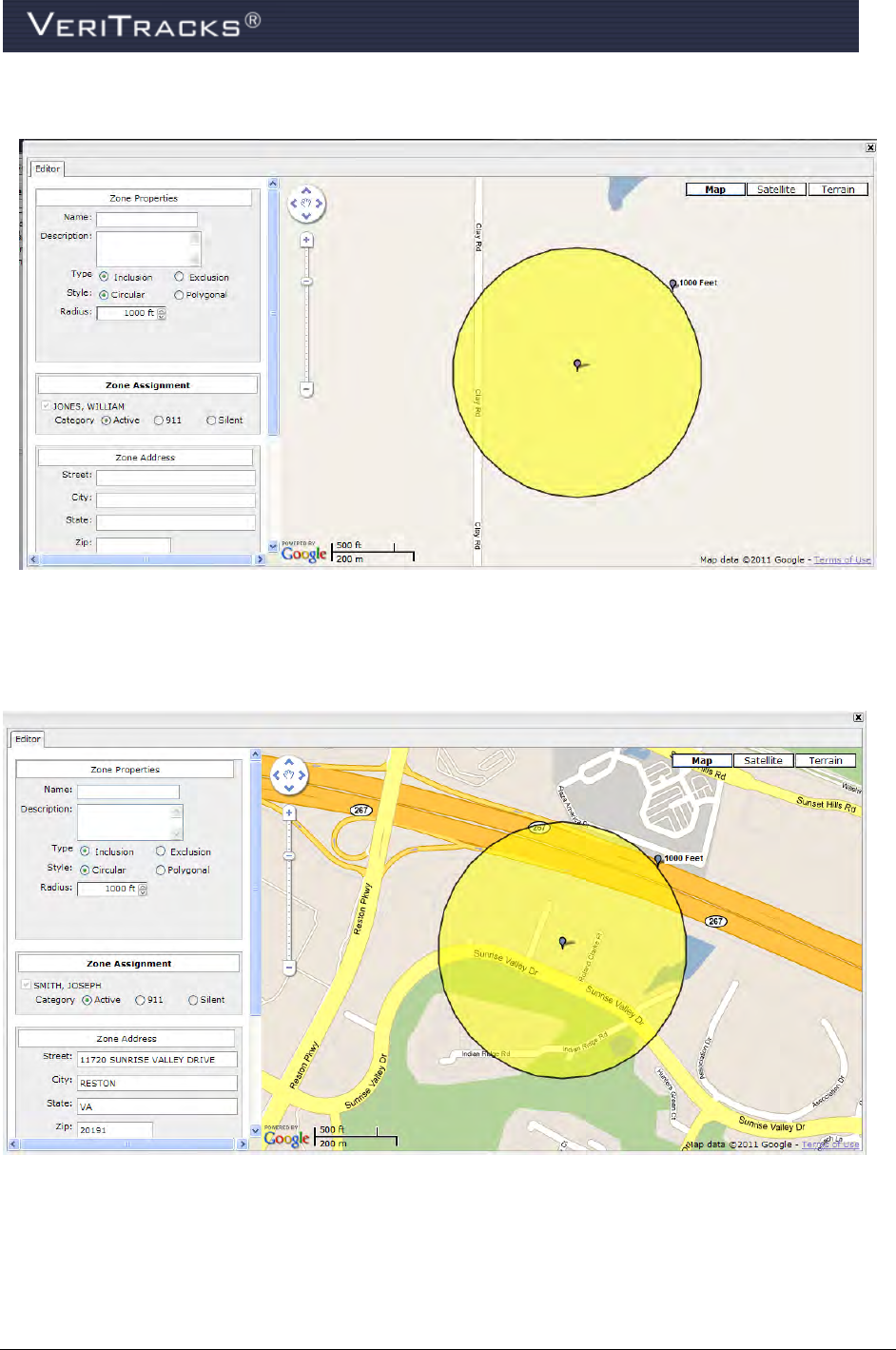
Task: Click panel scroll-right arrow in JONES, WILLIAM editor
Action: coord(260,559)
